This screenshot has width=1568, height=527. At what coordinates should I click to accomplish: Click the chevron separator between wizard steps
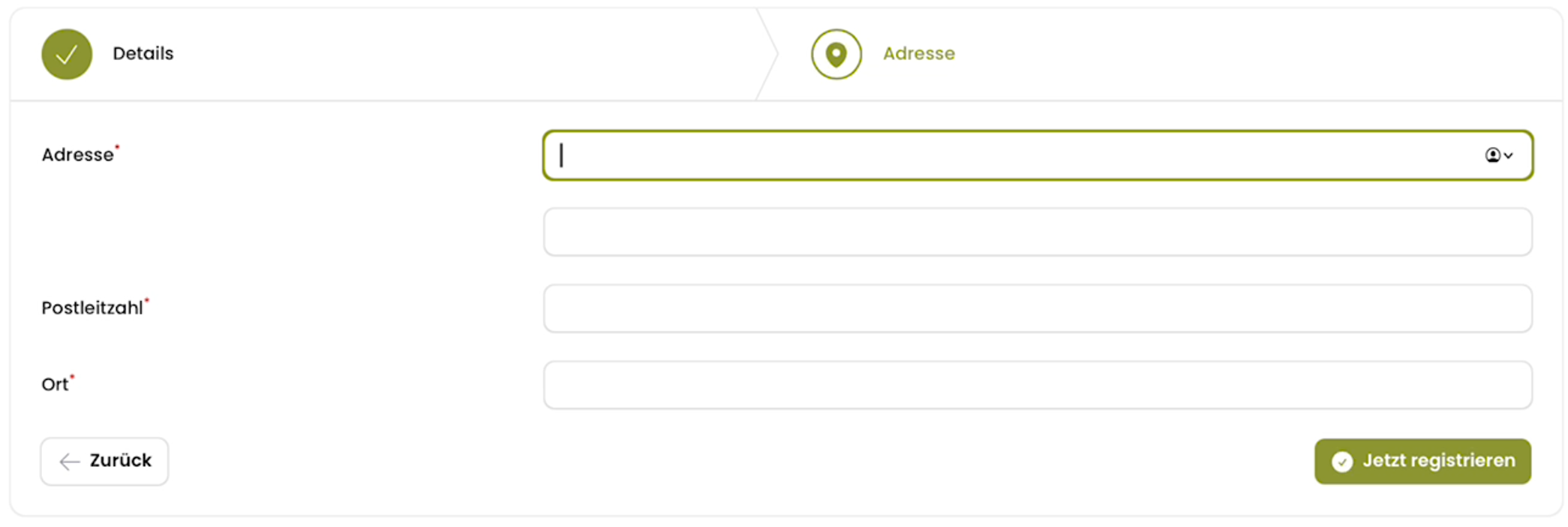point(767,54)
